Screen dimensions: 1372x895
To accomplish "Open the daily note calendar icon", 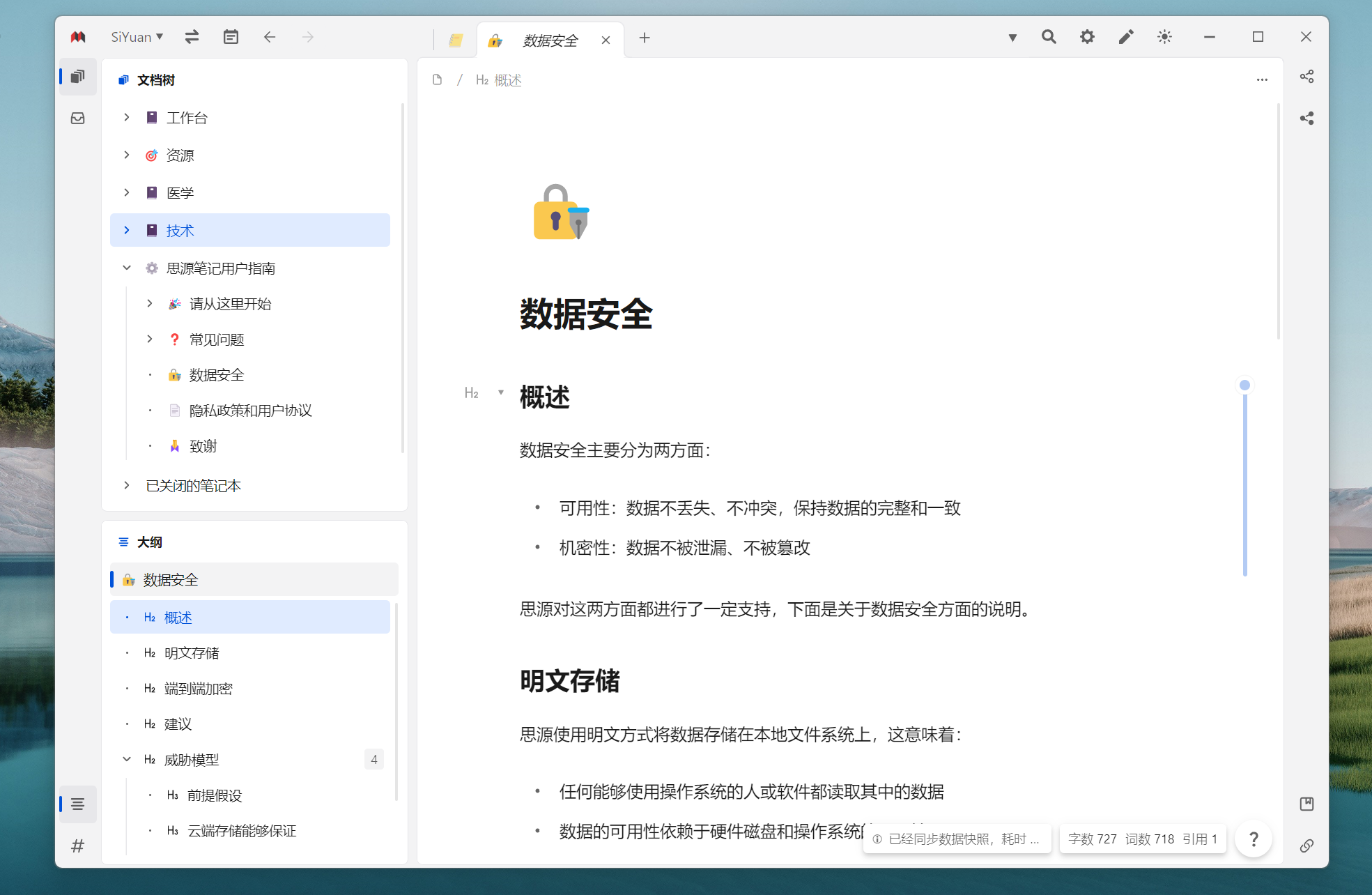I will pos(231,37).
